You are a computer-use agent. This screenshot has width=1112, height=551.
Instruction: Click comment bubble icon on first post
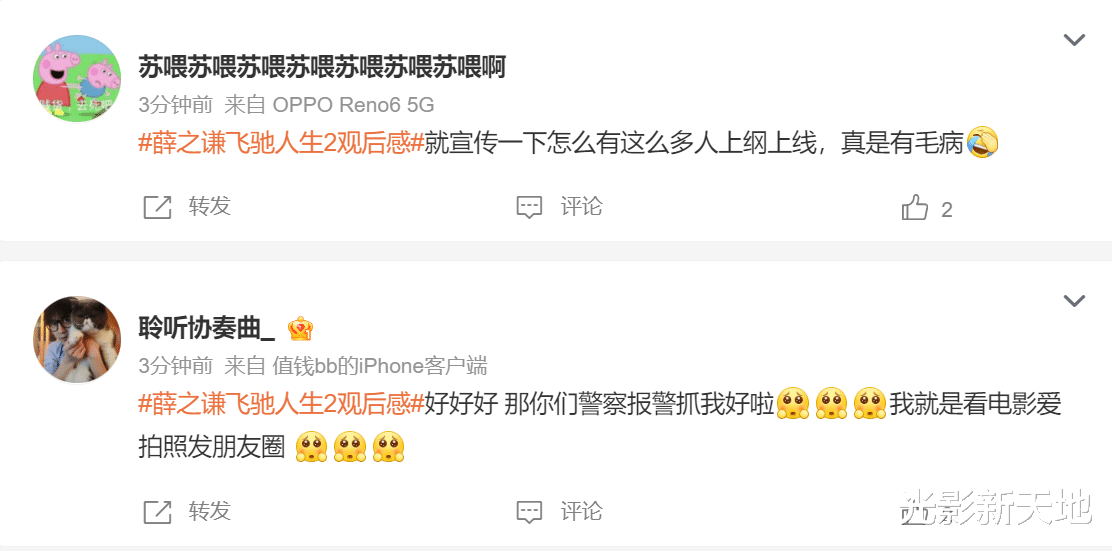click(x=529, y=208)
